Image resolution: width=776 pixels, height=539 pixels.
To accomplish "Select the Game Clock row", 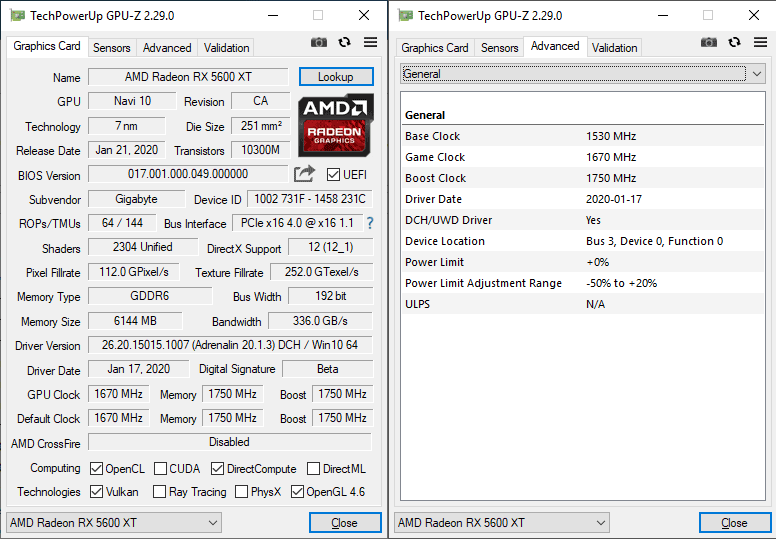I will click(582, 157).
